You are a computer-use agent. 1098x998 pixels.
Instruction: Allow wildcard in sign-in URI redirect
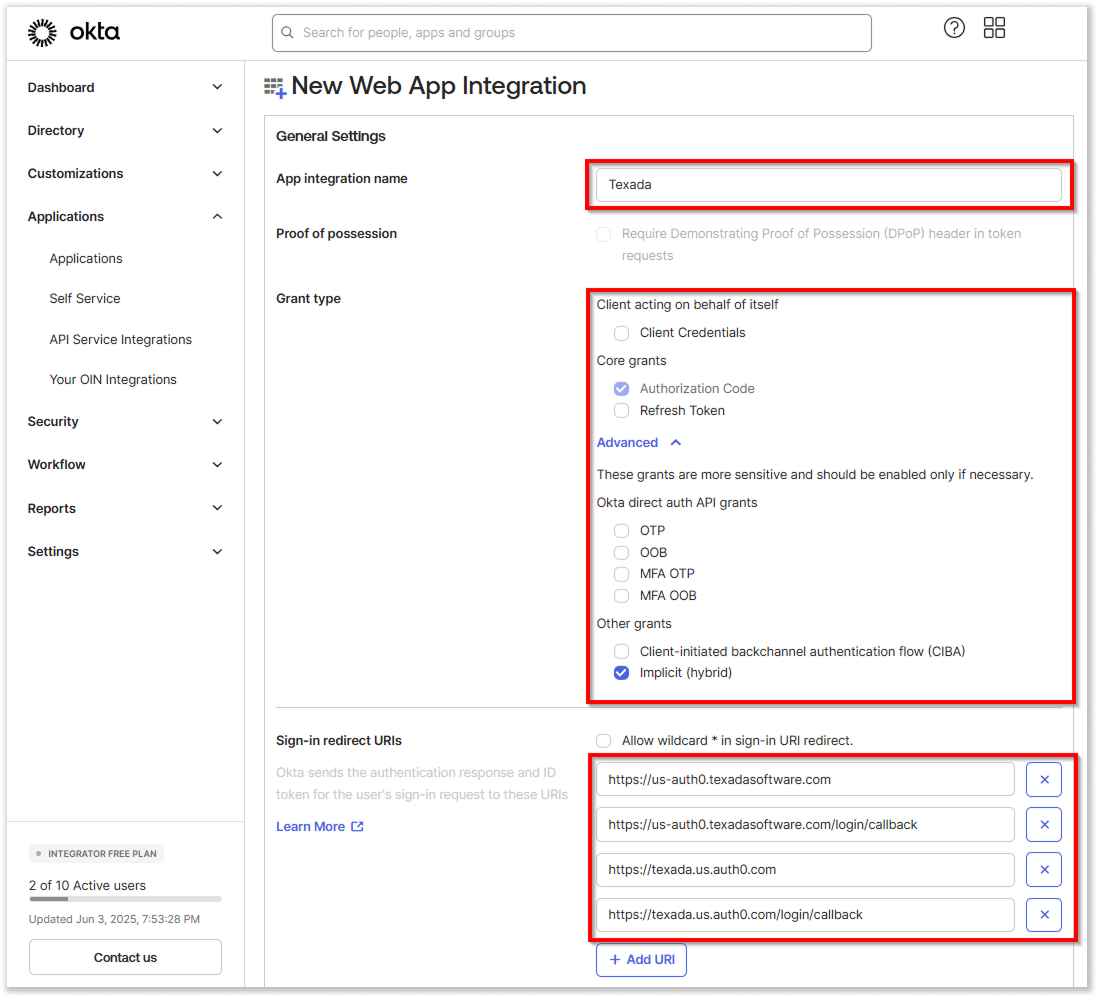(603, 741)
